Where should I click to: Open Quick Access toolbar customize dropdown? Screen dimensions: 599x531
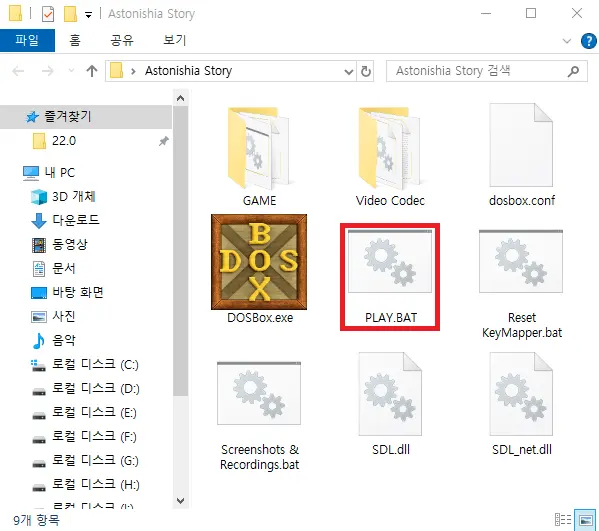coord(88,15)
